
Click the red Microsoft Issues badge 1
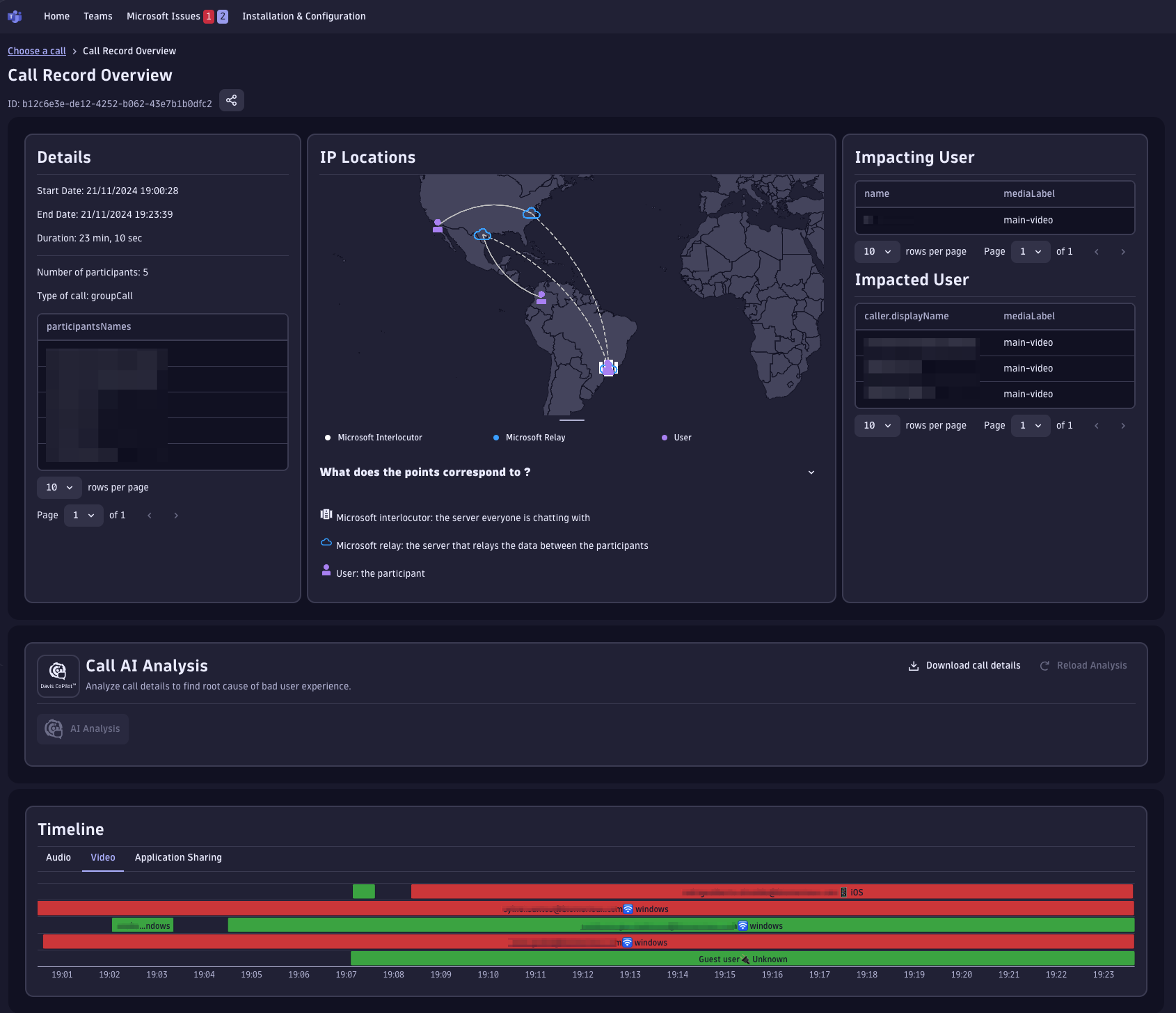pyautogui.click(x=209, y=16)
